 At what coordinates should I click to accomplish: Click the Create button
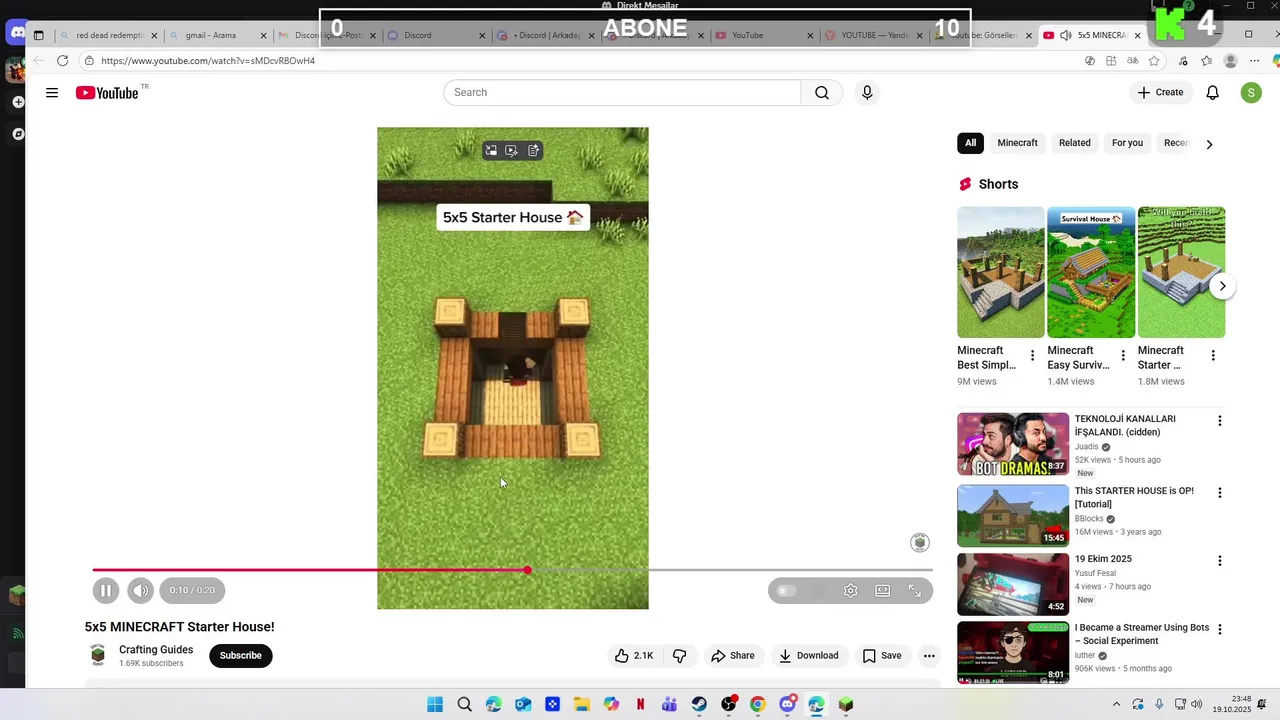1160,93
